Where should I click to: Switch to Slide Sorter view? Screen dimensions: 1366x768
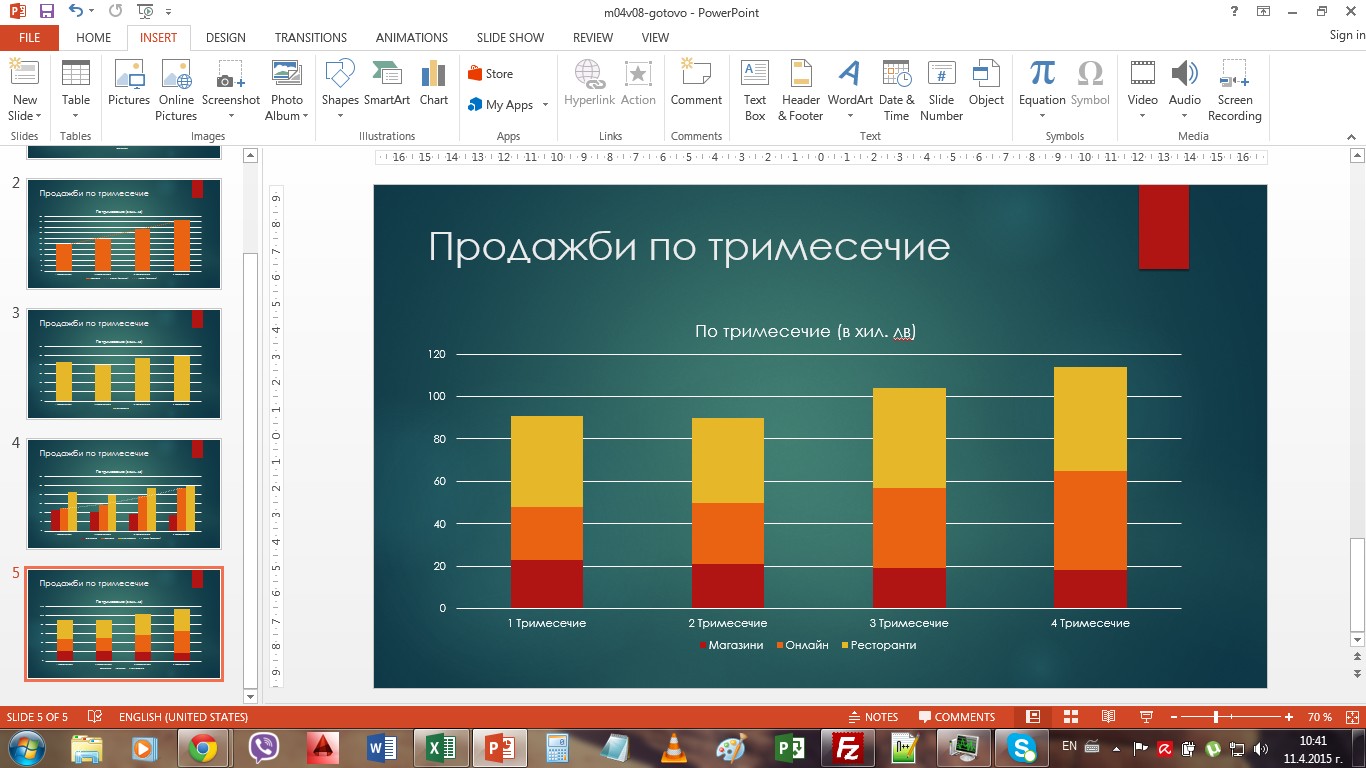1070,717
